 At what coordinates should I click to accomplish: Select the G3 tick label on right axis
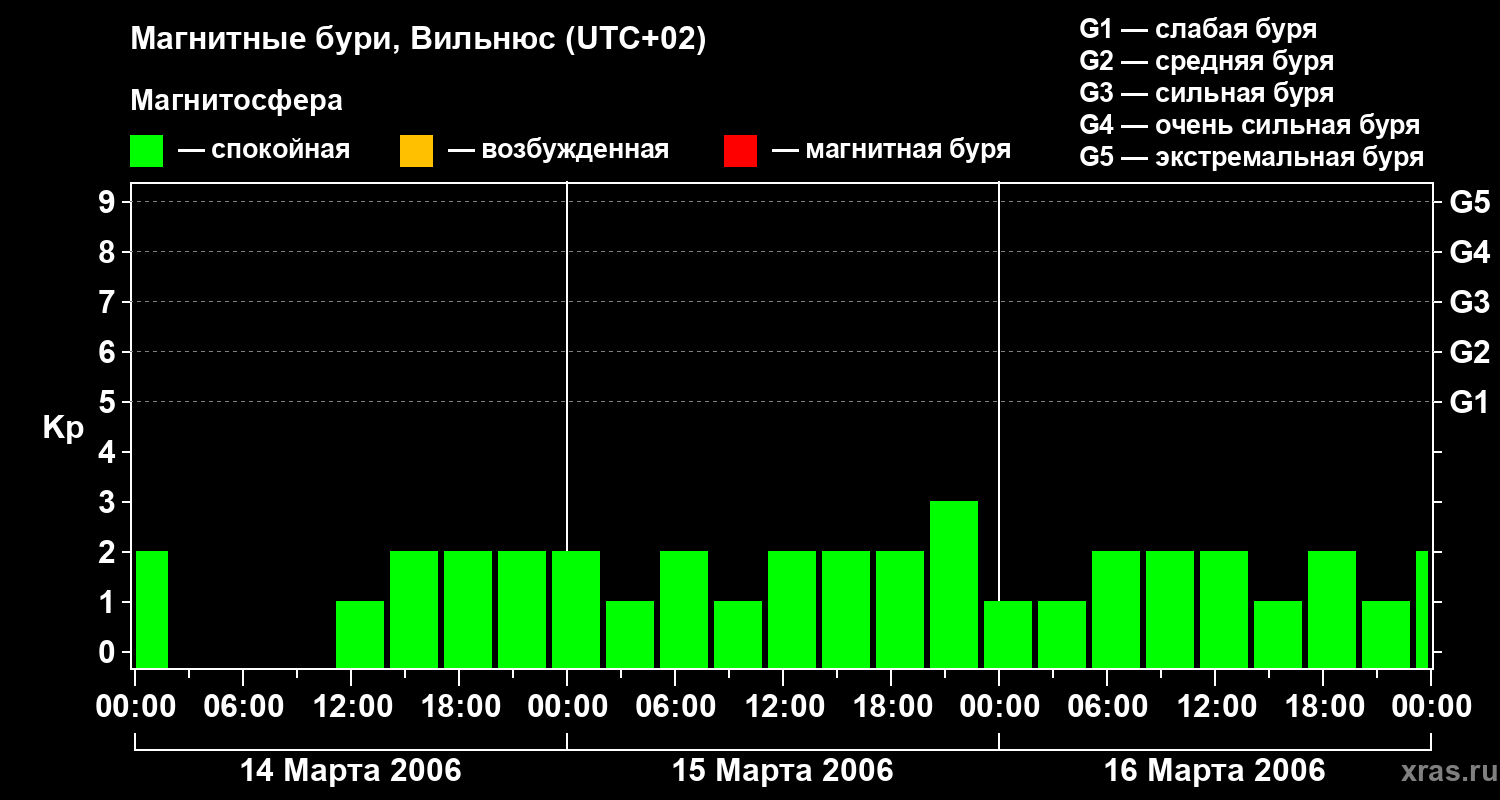1470,302
